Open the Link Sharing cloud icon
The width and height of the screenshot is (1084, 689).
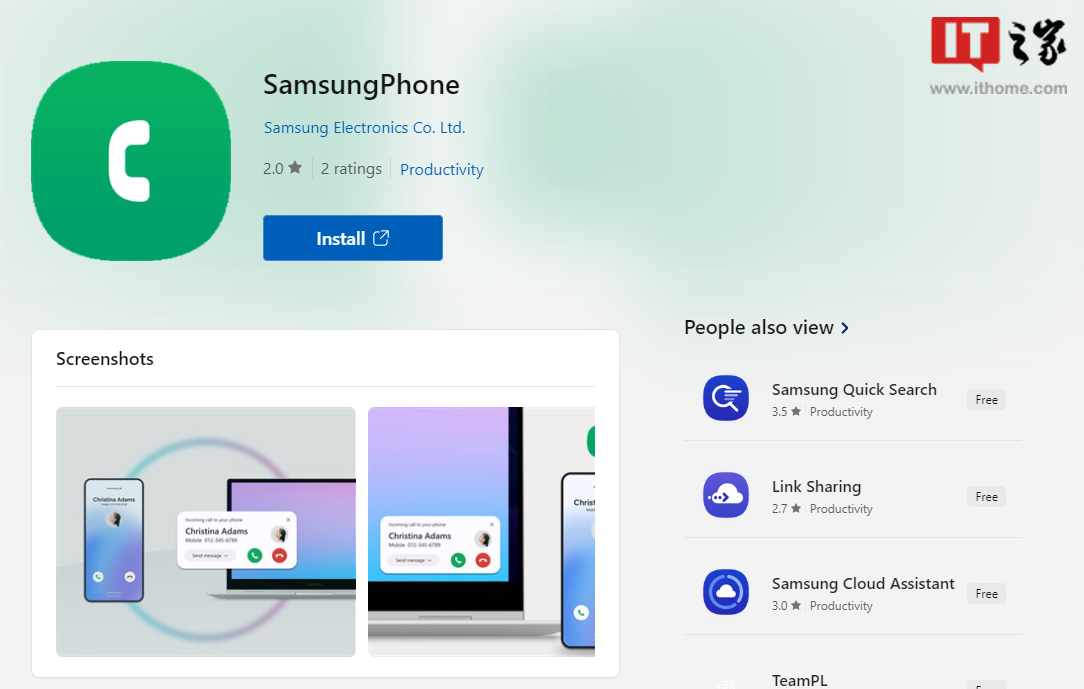click(726, 495)
